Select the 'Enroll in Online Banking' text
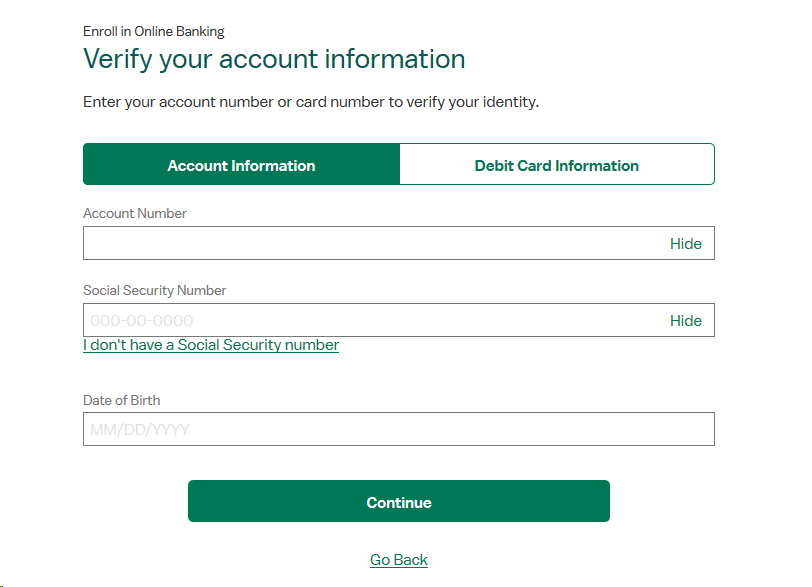The image size is (812, 587). click(154, 32)
